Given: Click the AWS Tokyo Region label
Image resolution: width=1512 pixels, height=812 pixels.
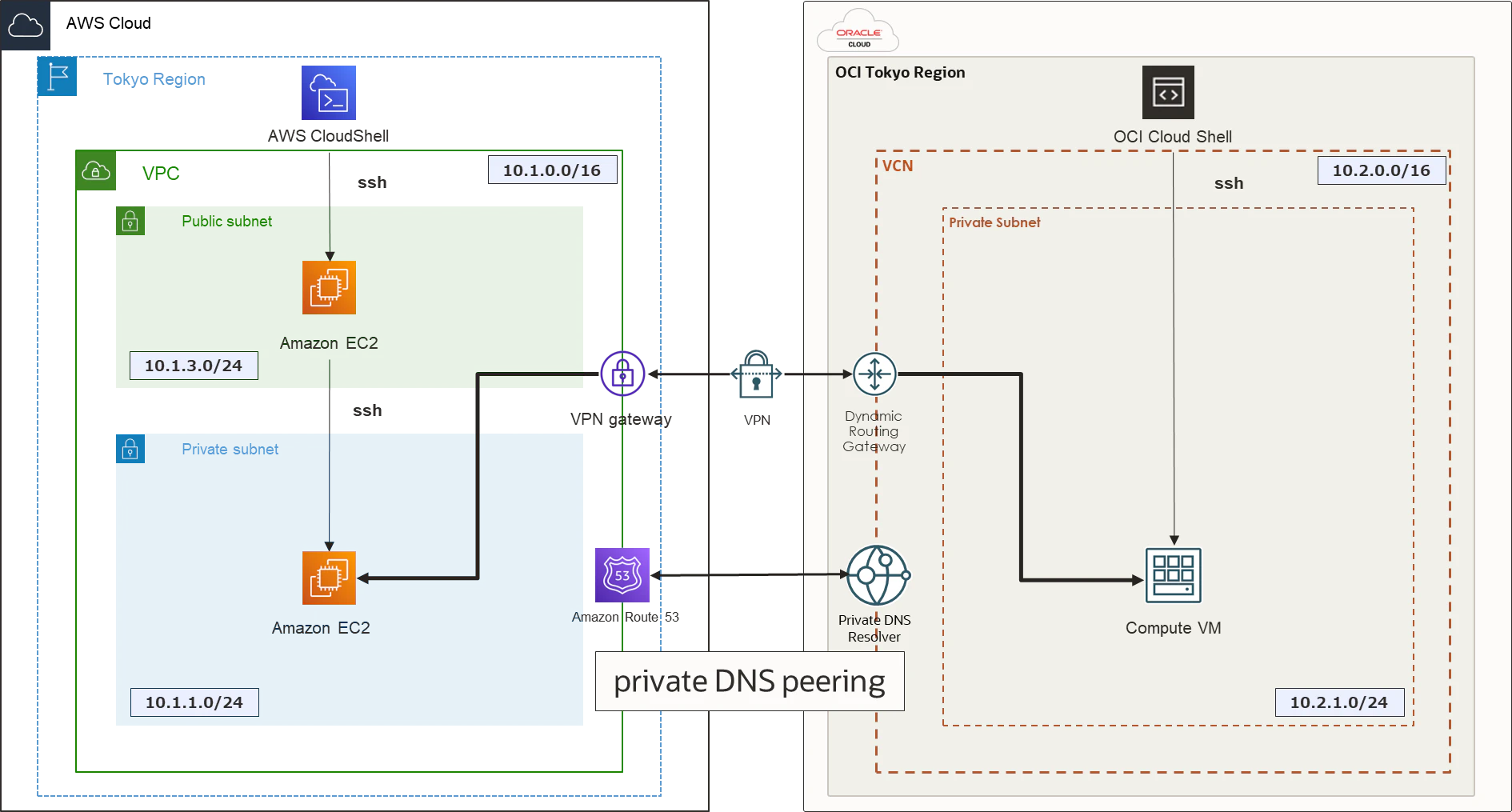Looking at the screenshot, I should (154, 79).
